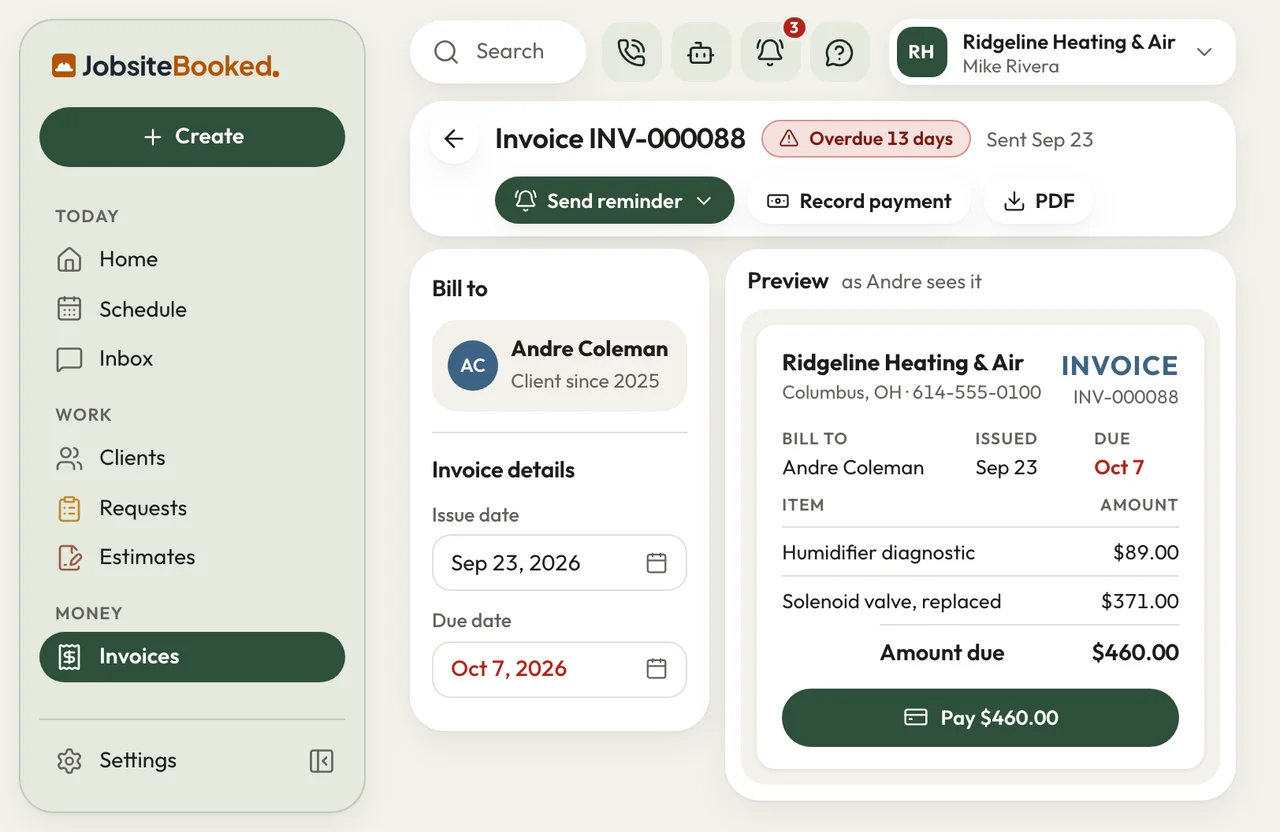
Task: Click the INV-000088 number in preview
Action: click(x=1126, y=397)
